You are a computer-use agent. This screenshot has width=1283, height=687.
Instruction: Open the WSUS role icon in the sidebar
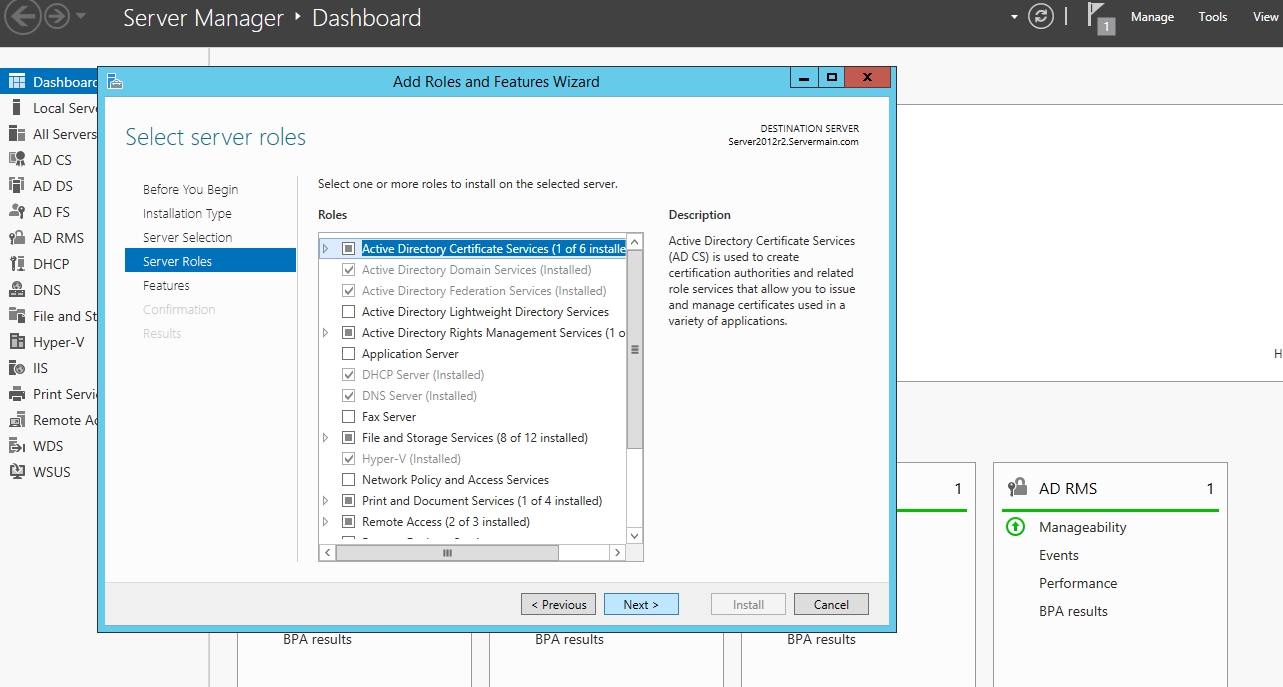(17, 472)
